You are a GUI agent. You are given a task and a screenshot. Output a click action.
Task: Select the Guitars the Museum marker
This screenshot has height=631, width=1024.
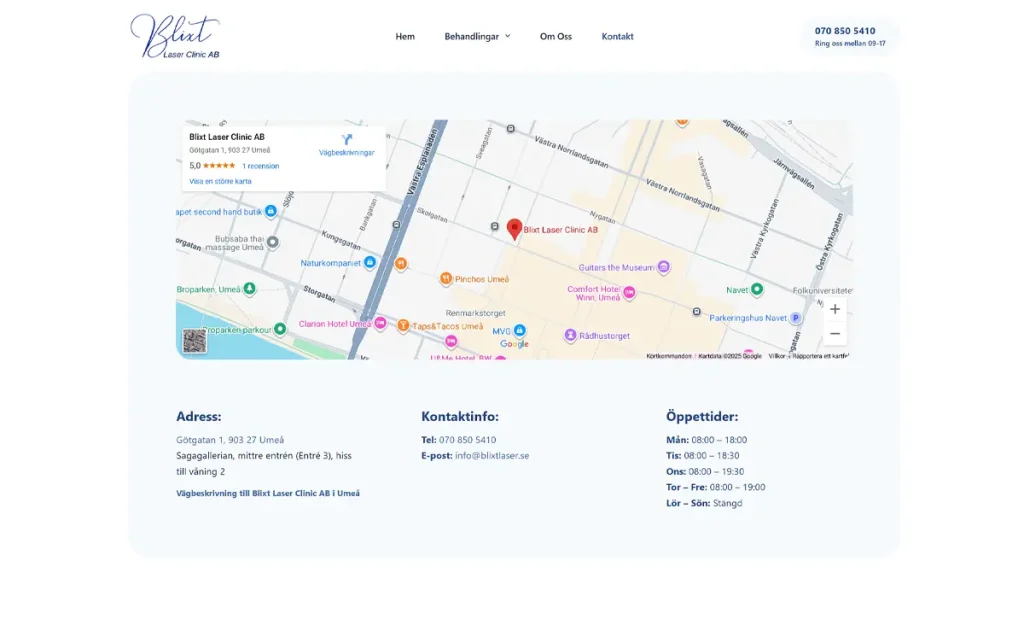tap(663, 267)
